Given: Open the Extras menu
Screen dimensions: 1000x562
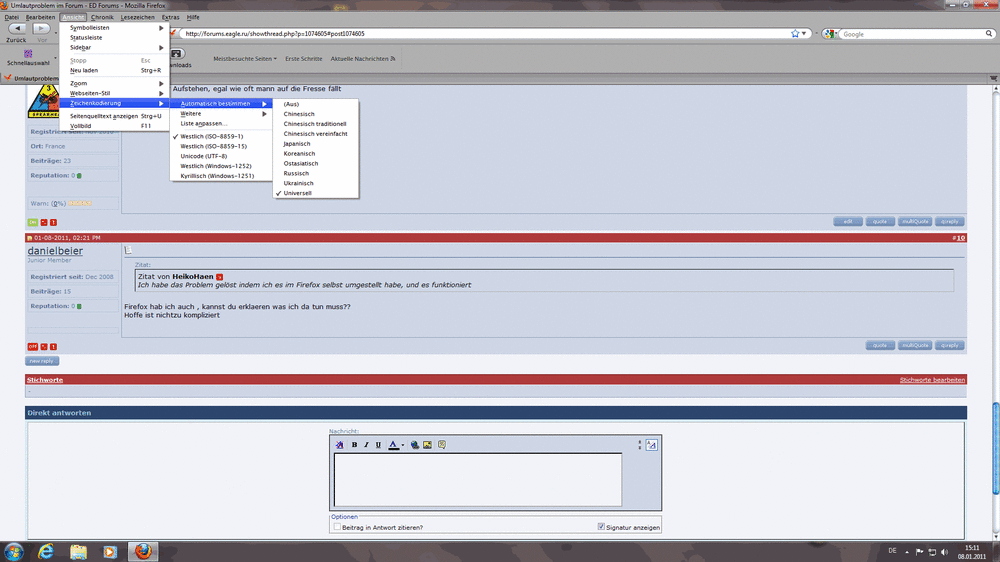Looking at the screenshot, I should tap(170, 17).
